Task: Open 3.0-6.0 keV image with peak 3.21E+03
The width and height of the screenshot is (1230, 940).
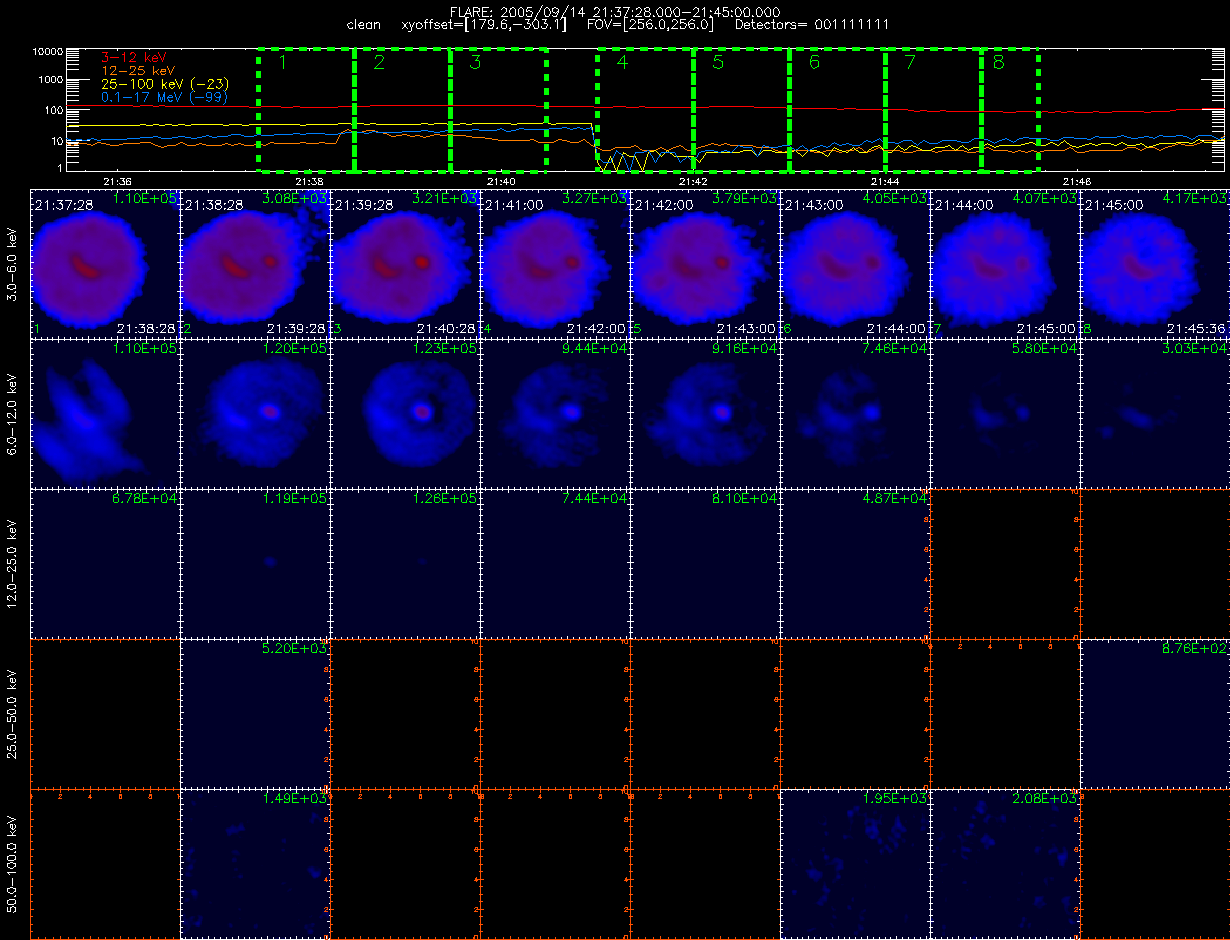Action: [405, 263]
